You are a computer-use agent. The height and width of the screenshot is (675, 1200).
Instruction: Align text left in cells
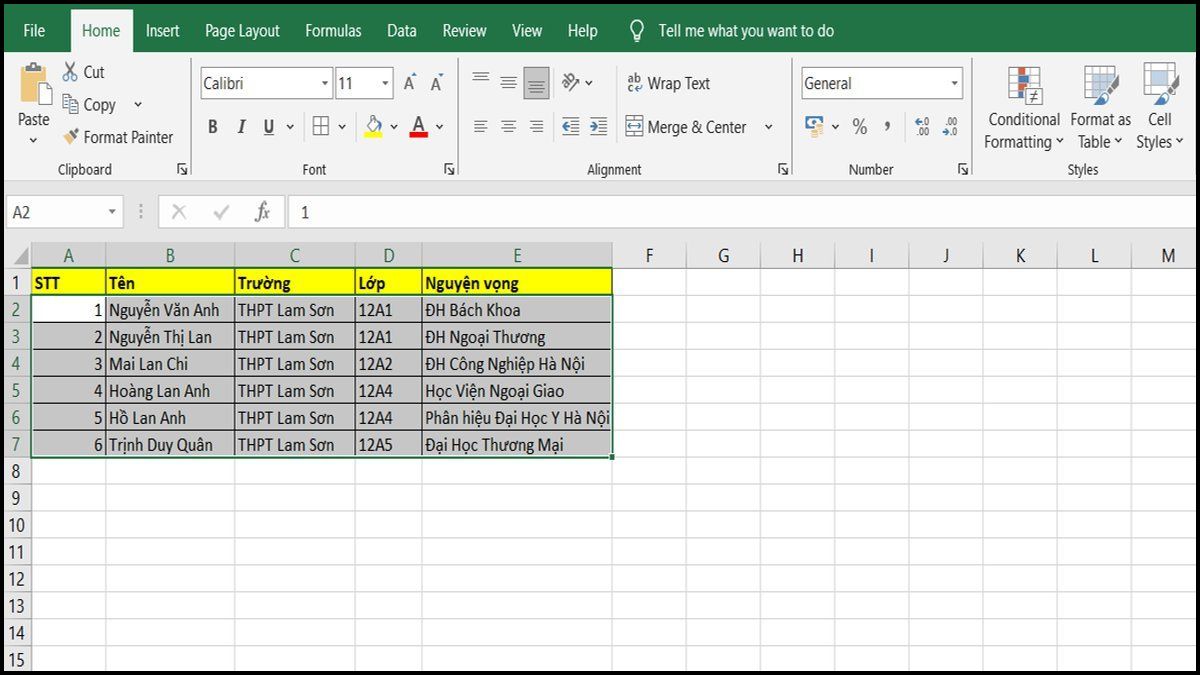click(x=481, y=127)
